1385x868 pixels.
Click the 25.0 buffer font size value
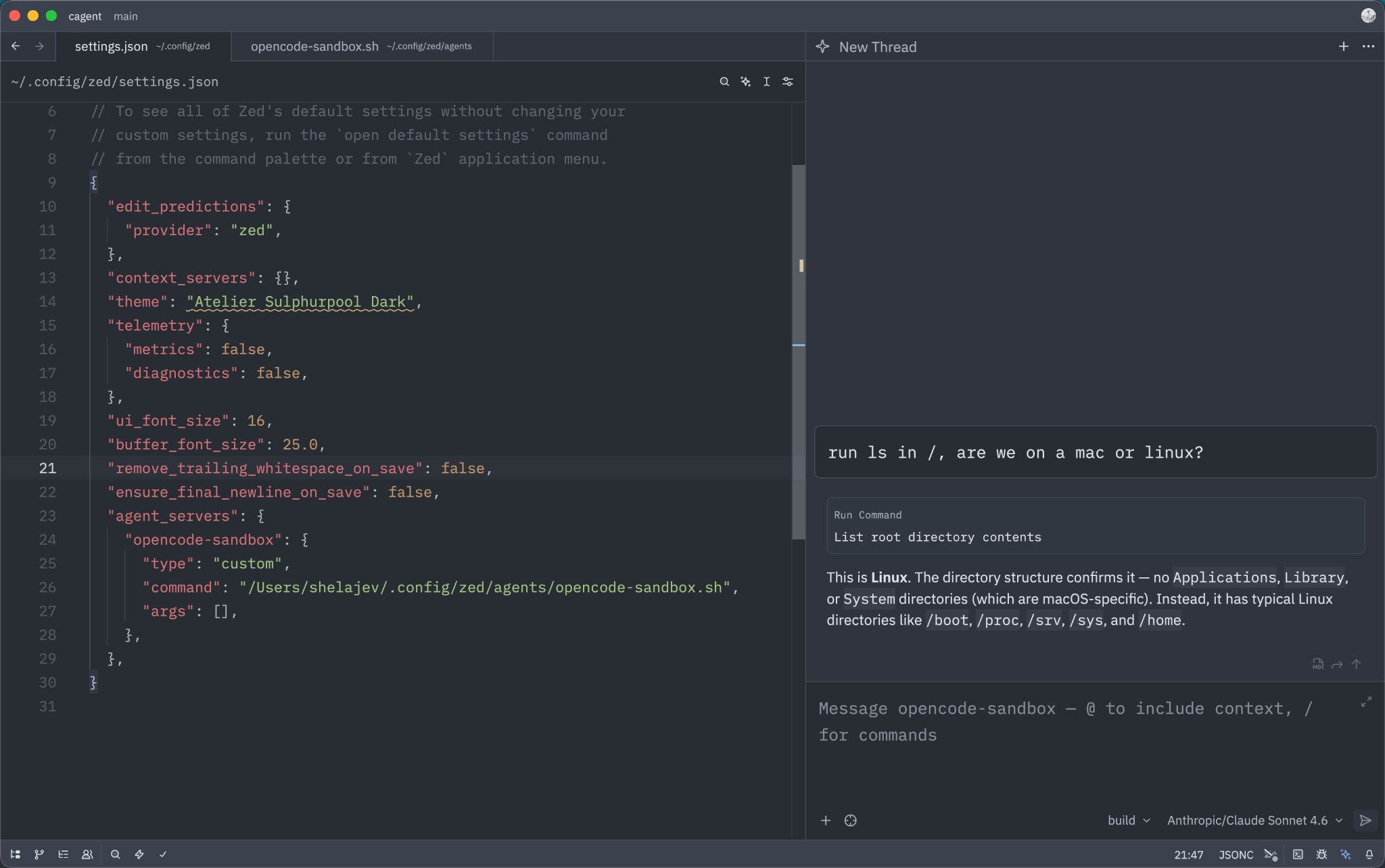coord(300,444)
